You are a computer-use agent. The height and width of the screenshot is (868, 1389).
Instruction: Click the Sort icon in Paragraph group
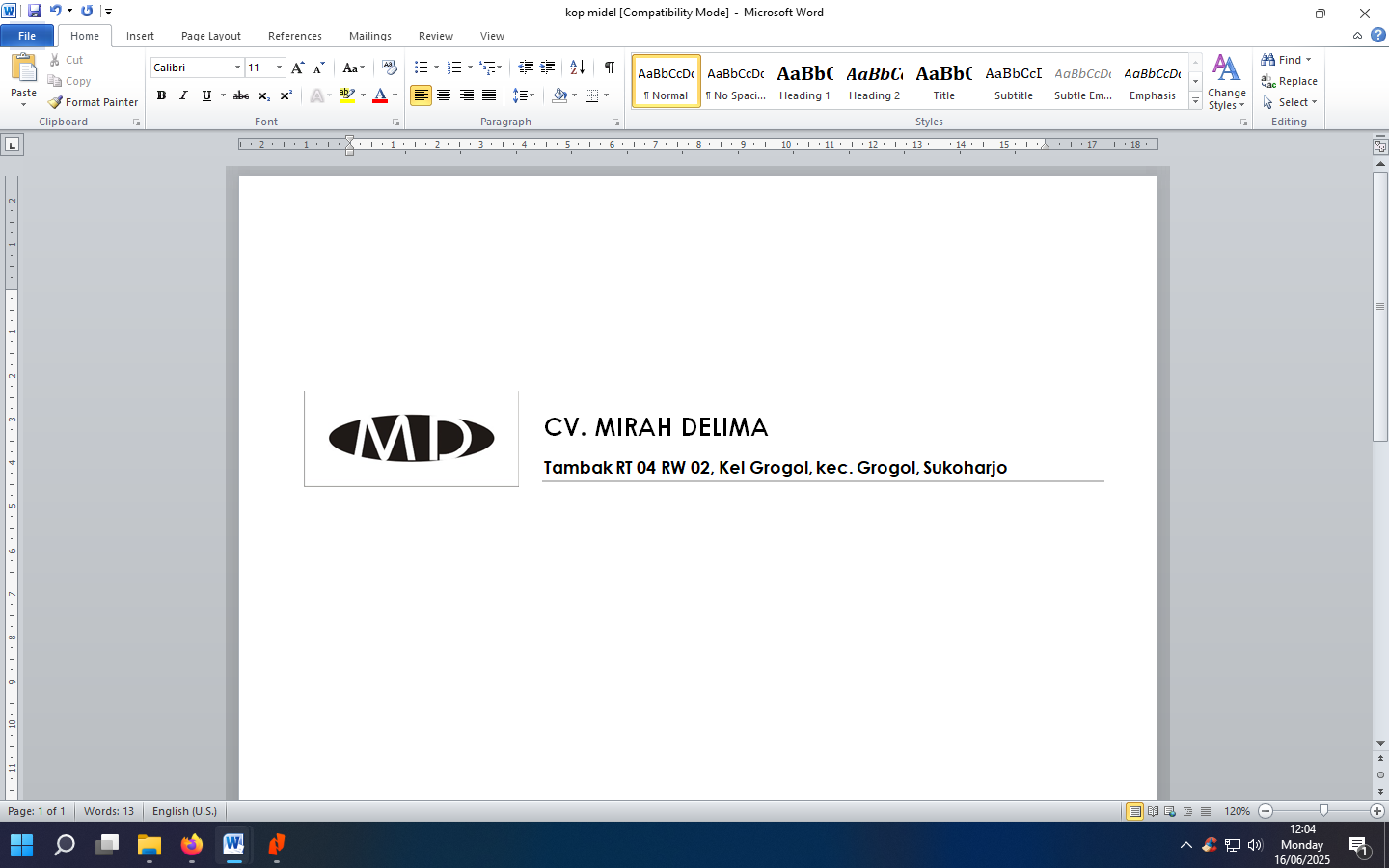point(577,68)
